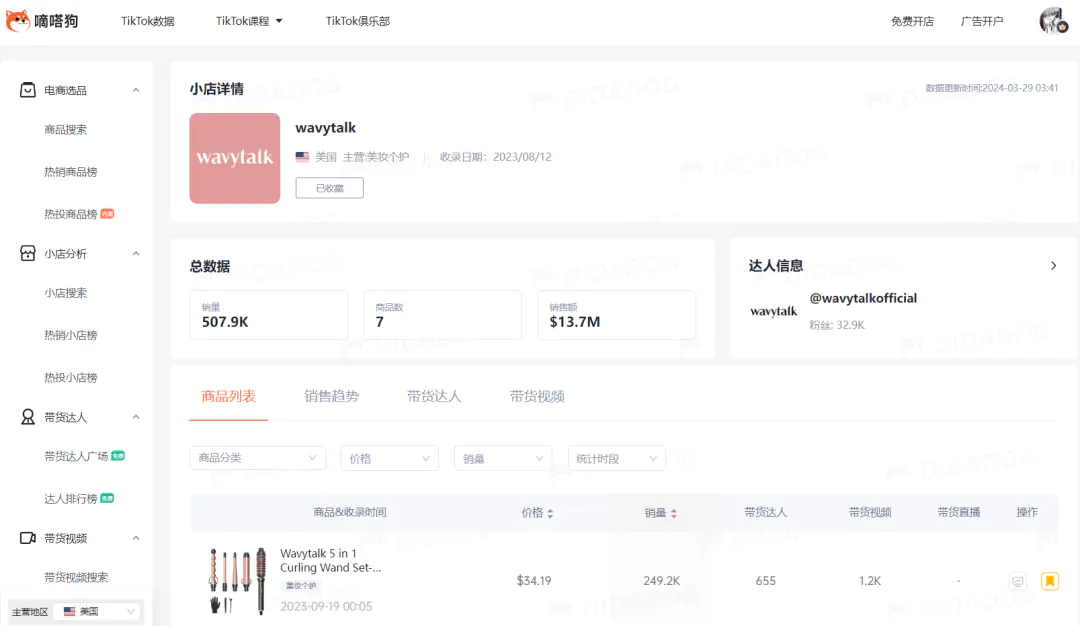Open the user avatar in top right

click(x=1053, y=21)
